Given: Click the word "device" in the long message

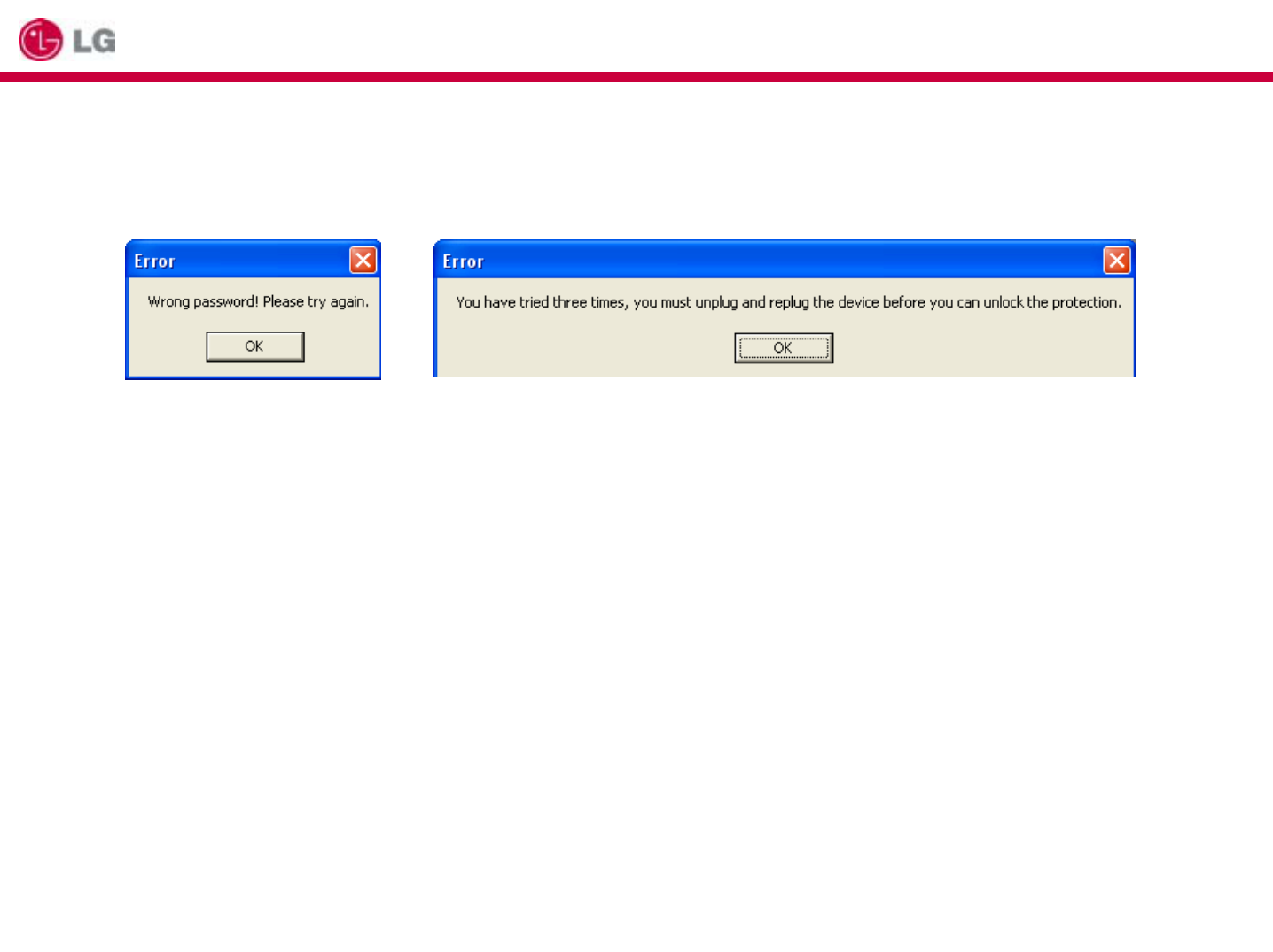Looking at the screenshot, I should pos(858,303).
